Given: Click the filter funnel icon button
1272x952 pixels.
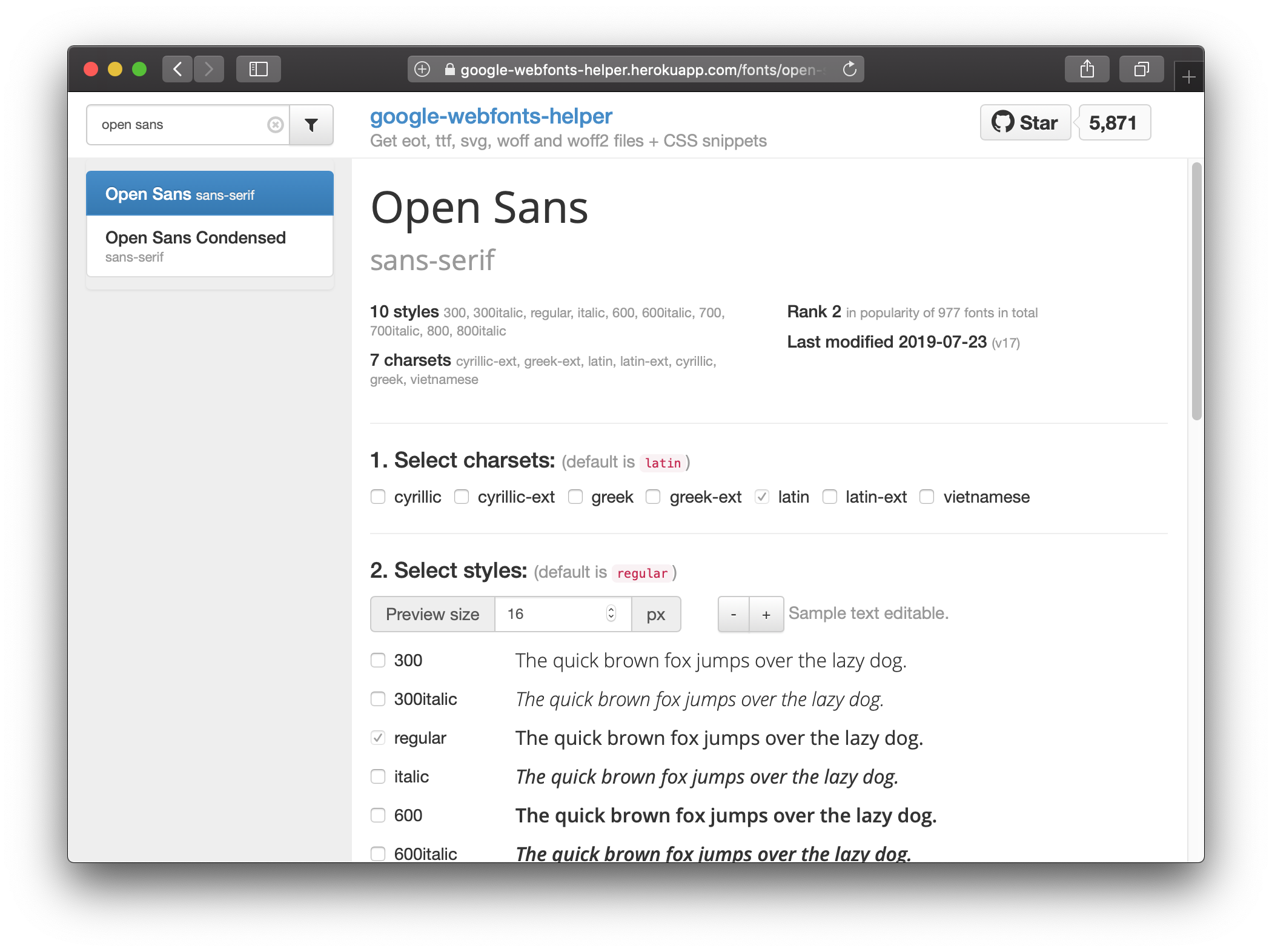Looking at the screenshot, I should pyautogui.click(x=311, y=125).
